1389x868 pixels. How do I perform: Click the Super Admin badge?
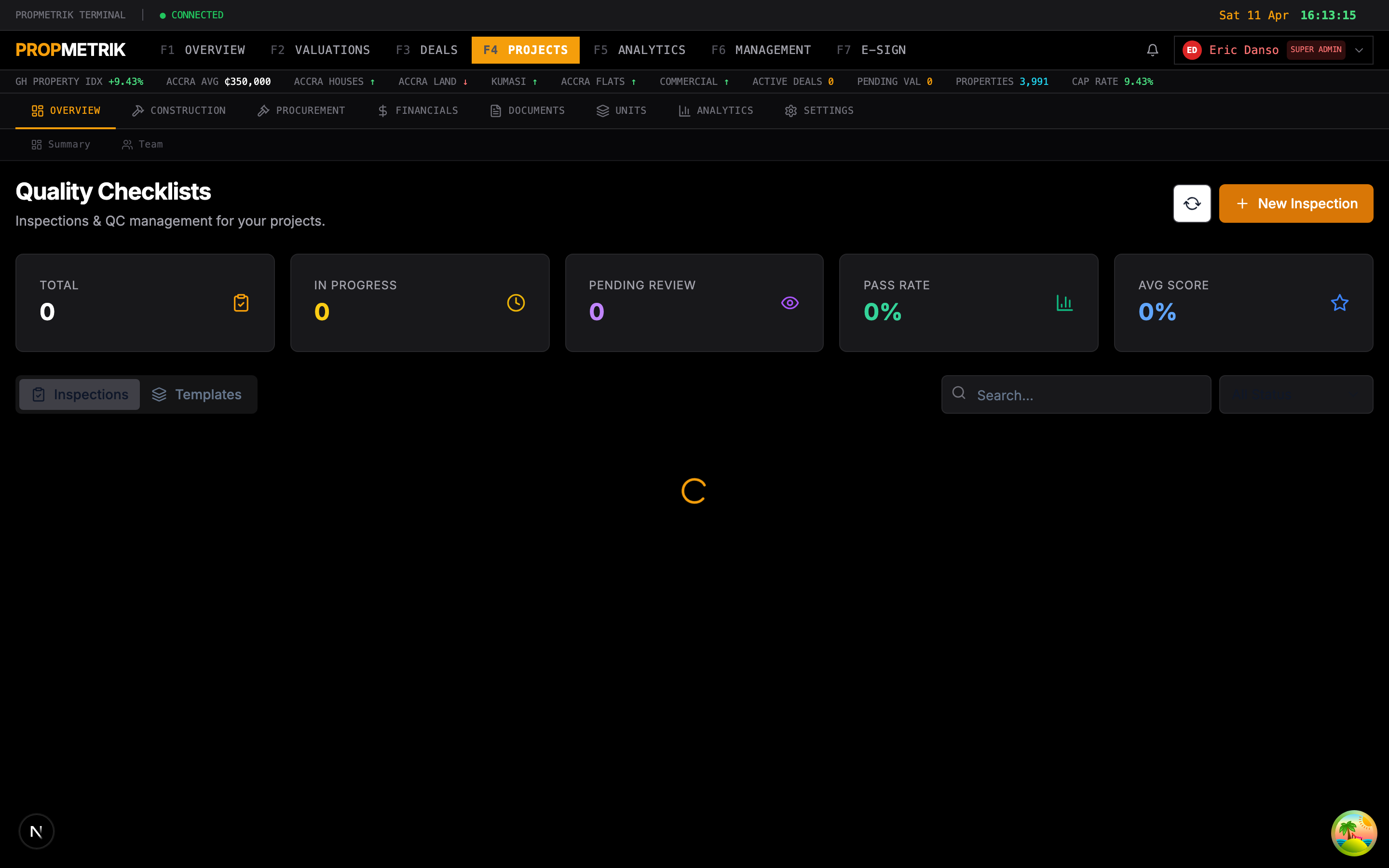[x=1316, y=49]
